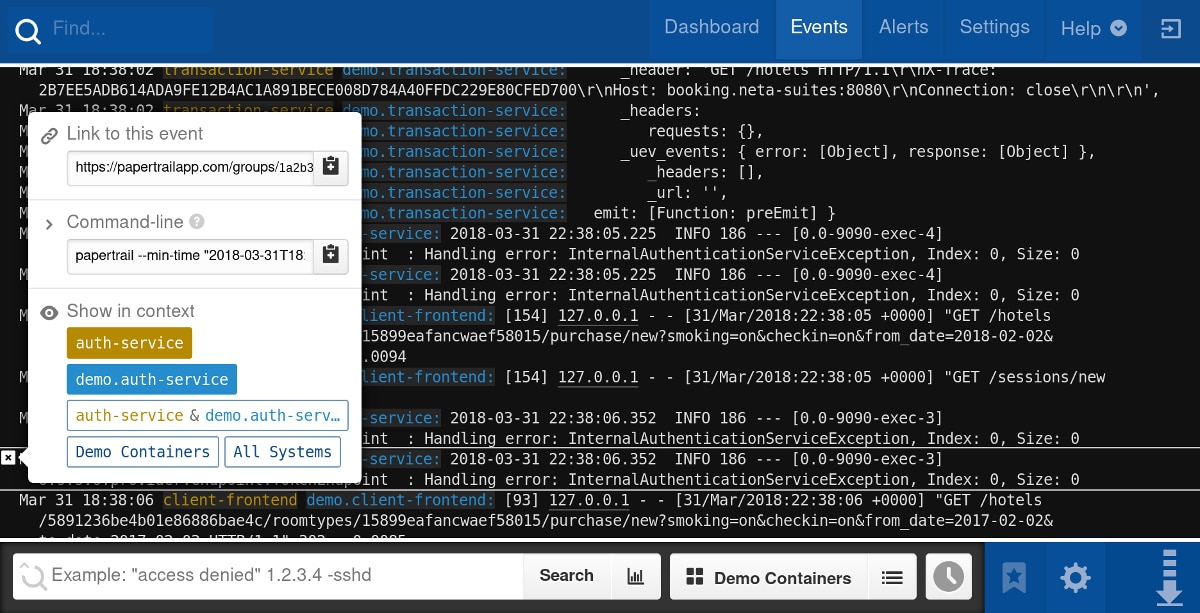
Task: Open the log velocity graph
Action: tap(635, 576)
